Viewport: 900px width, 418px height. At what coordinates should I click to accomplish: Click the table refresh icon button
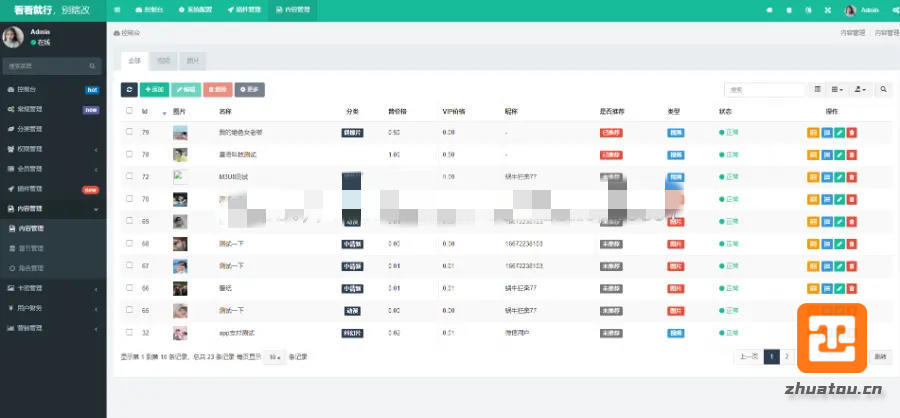(128, 90)
